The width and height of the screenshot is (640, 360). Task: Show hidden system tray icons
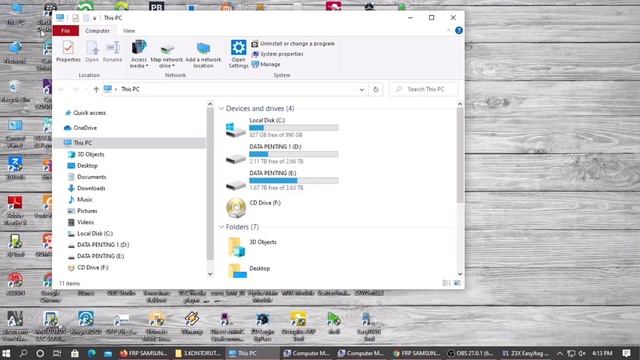[x=560, y=353]
